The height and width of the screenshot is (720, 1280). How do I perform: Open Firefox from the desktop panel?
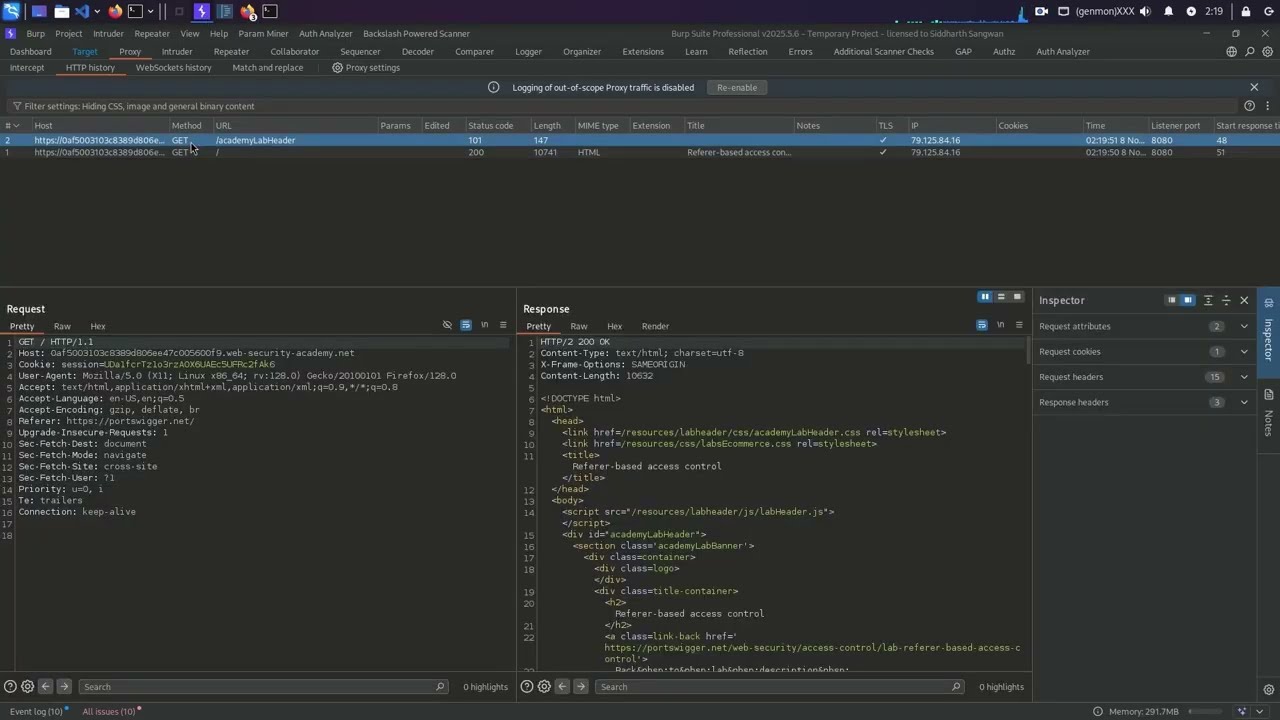click(115, 11)
